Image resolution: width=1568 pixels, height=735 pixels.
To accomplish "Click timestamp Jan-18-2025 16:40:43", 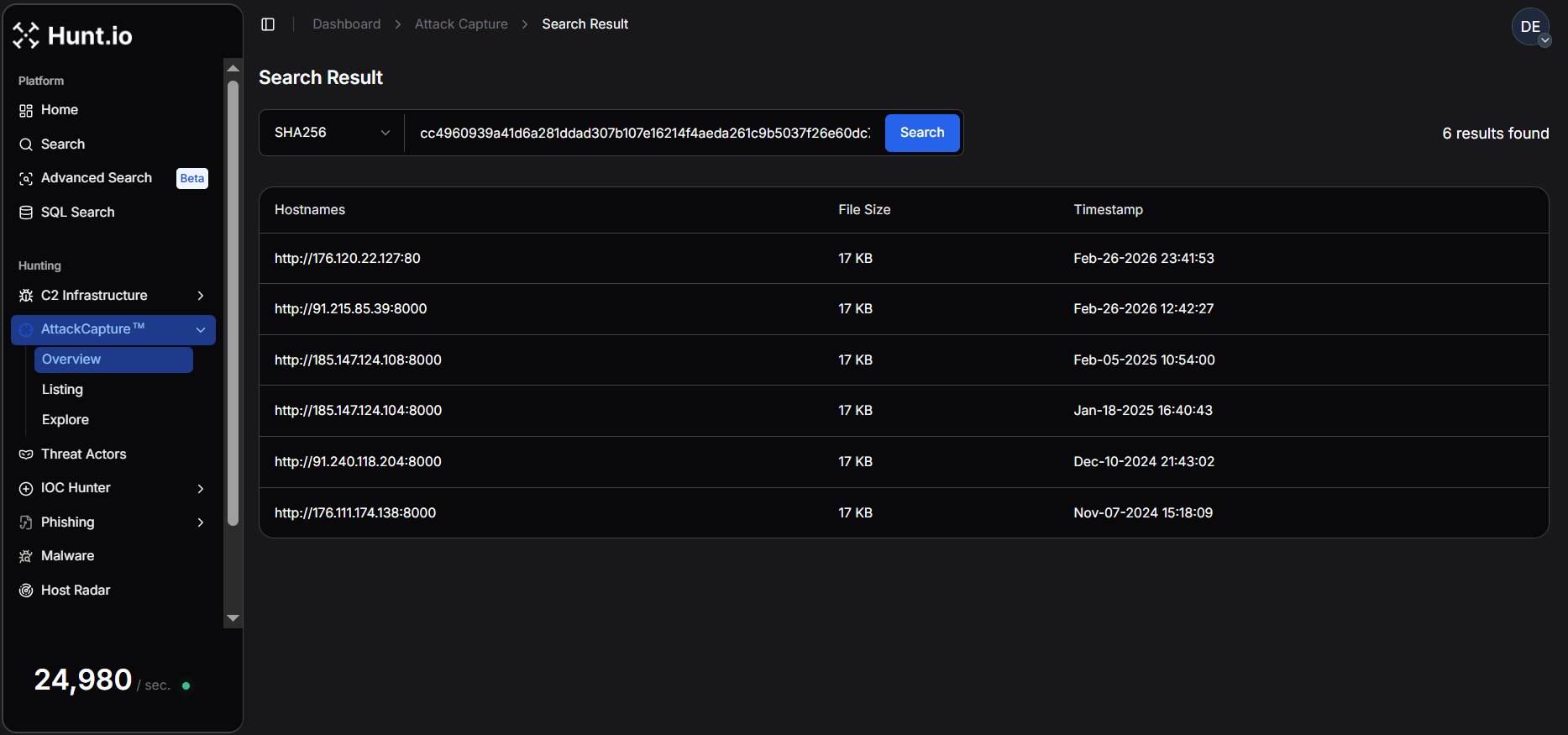I will pos(1143,411).
